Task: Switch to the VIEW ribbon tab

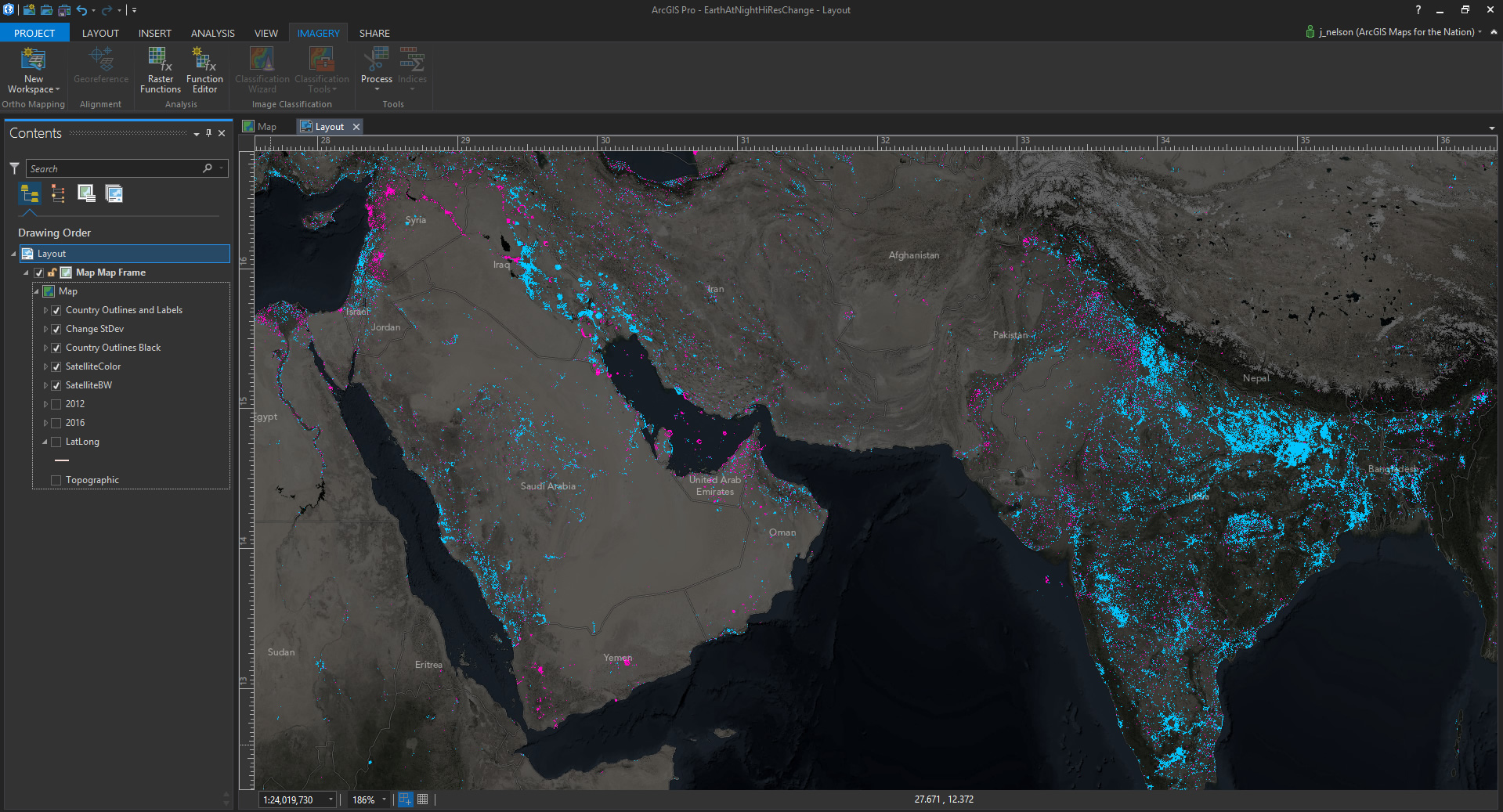Action: (x=266, y=33)
